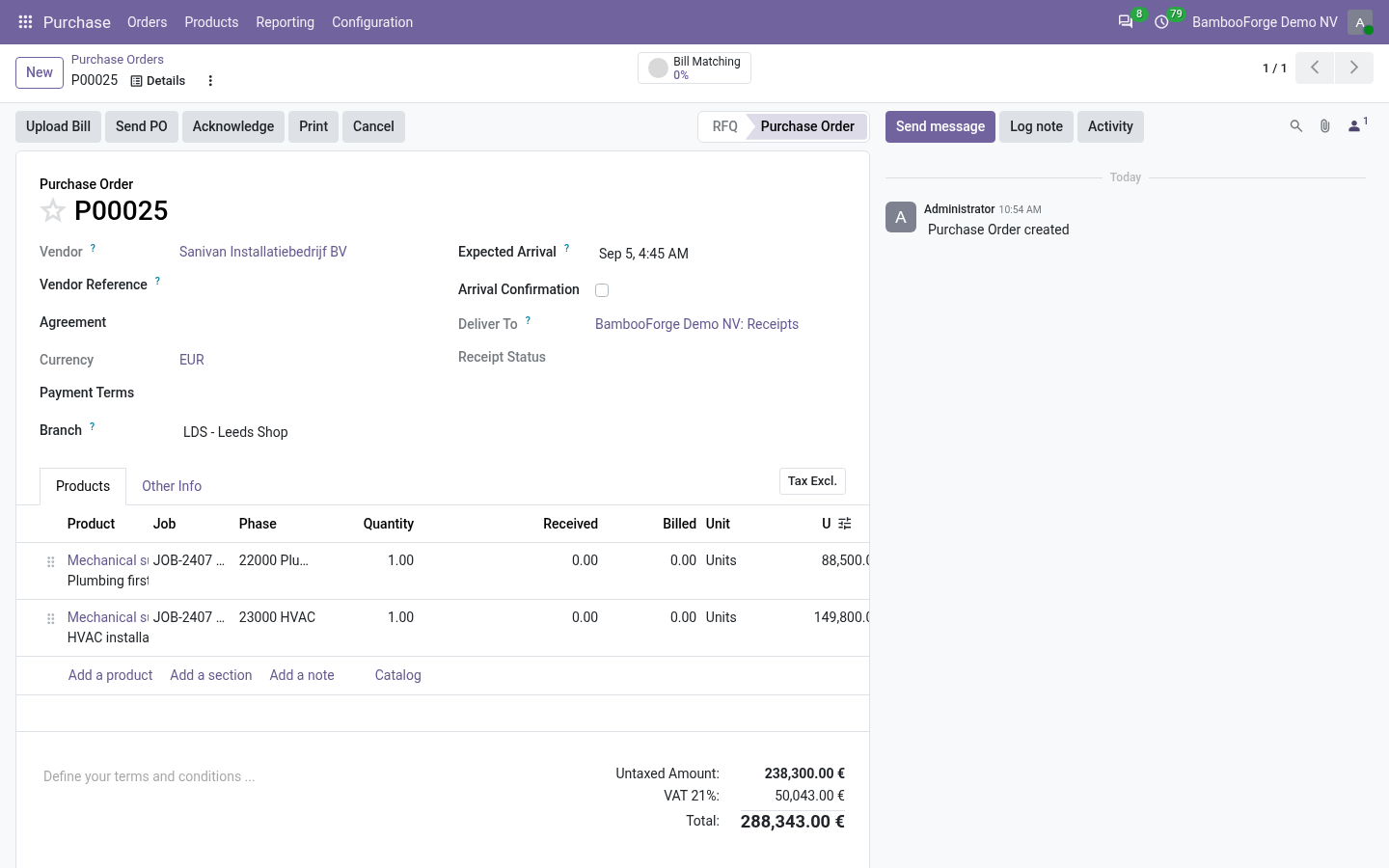The width and height of the screenshot is (1389, 868).
Task: Cancel the purchase order
Action: [x=373, y=126]
